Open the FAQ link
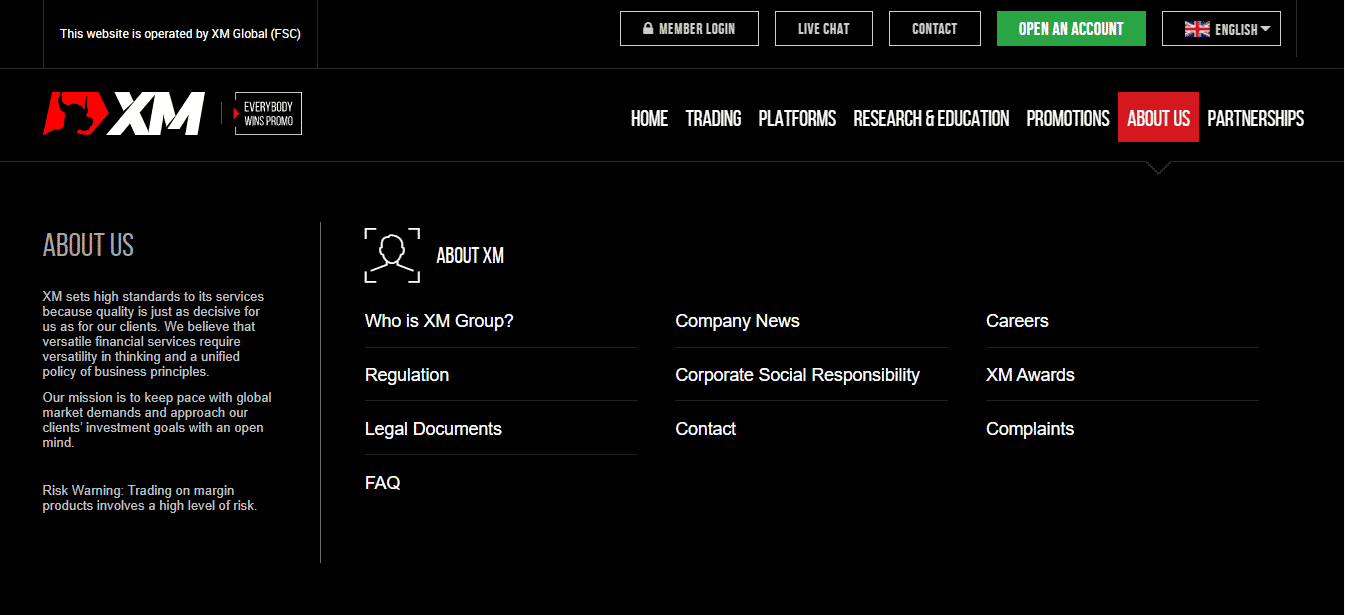This screenshot has width=1345, height=615. pyautogui.click(x=383, y=483)
